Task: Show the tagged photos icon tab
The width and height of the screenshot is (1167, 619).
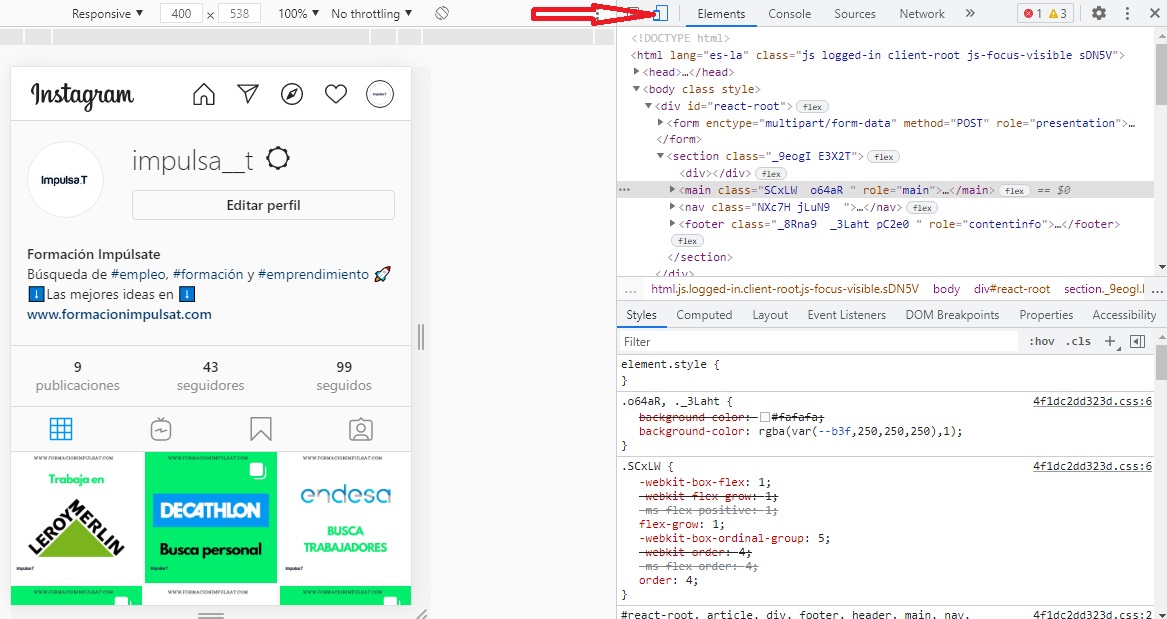Action: click(360, 429)
